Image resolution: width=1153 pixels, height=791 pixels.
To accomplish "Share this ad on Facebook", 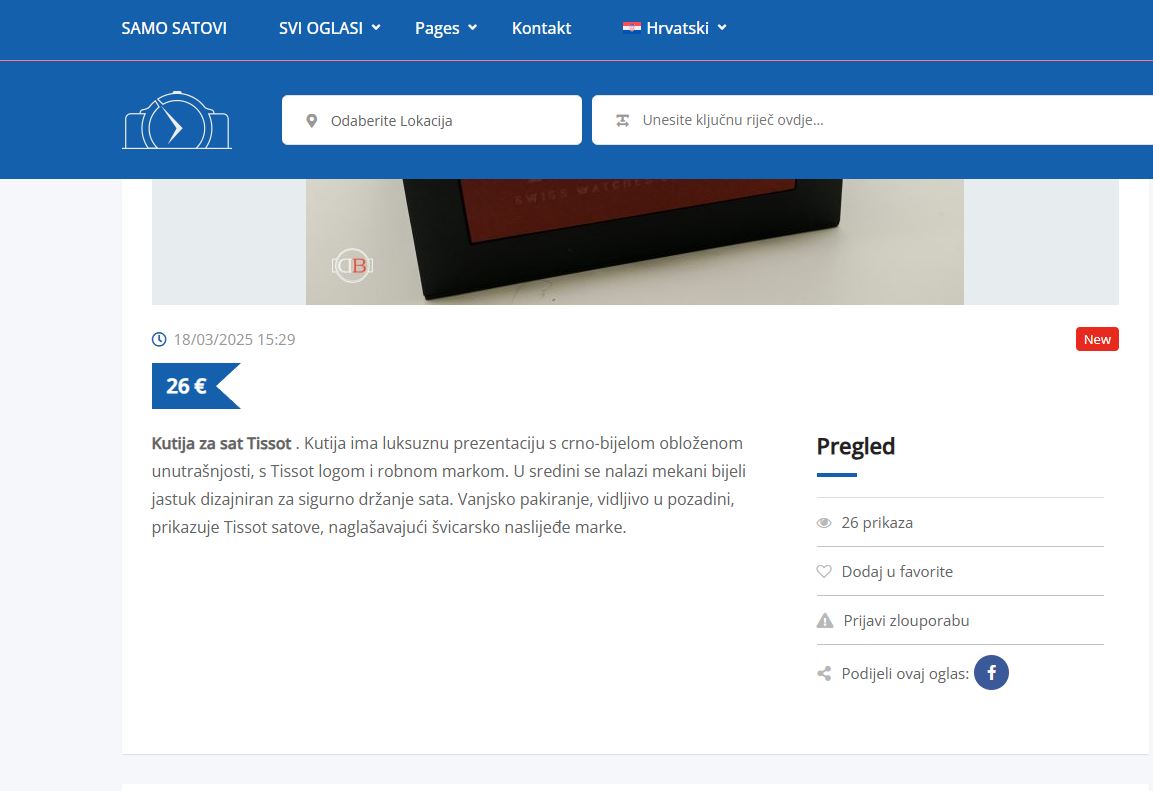I will pos(991,673).
